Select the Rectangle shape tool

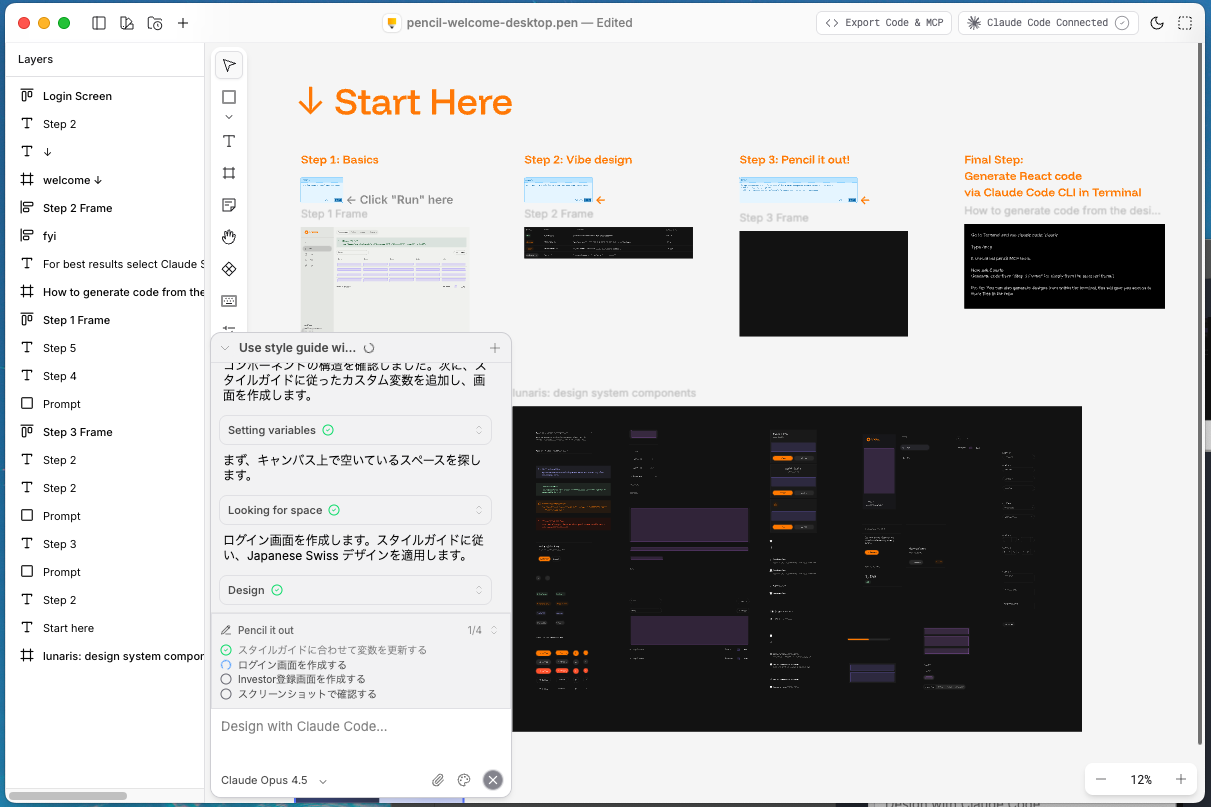(229, 98)
